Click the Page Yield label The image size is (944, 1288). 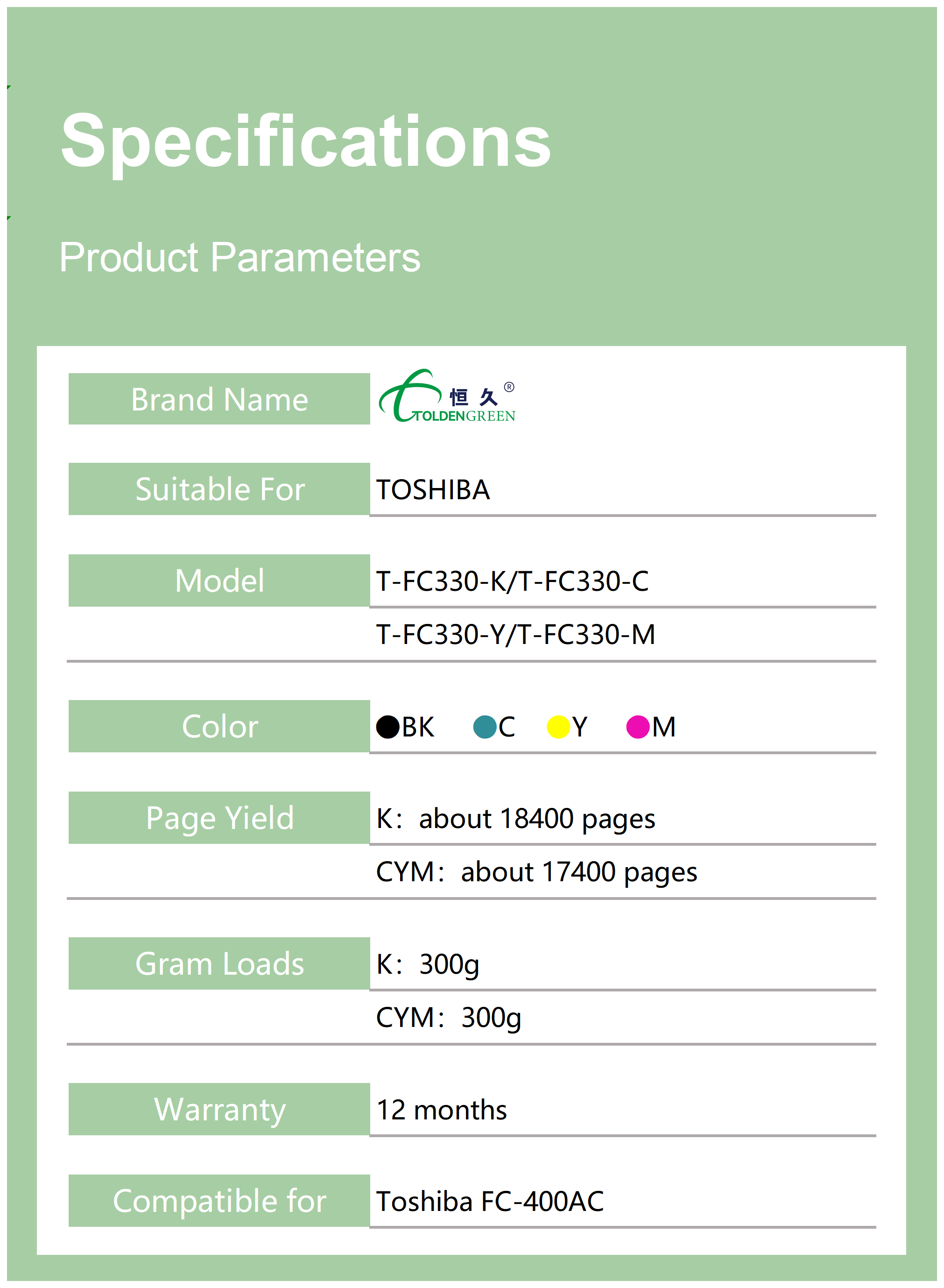pos(219,818)
